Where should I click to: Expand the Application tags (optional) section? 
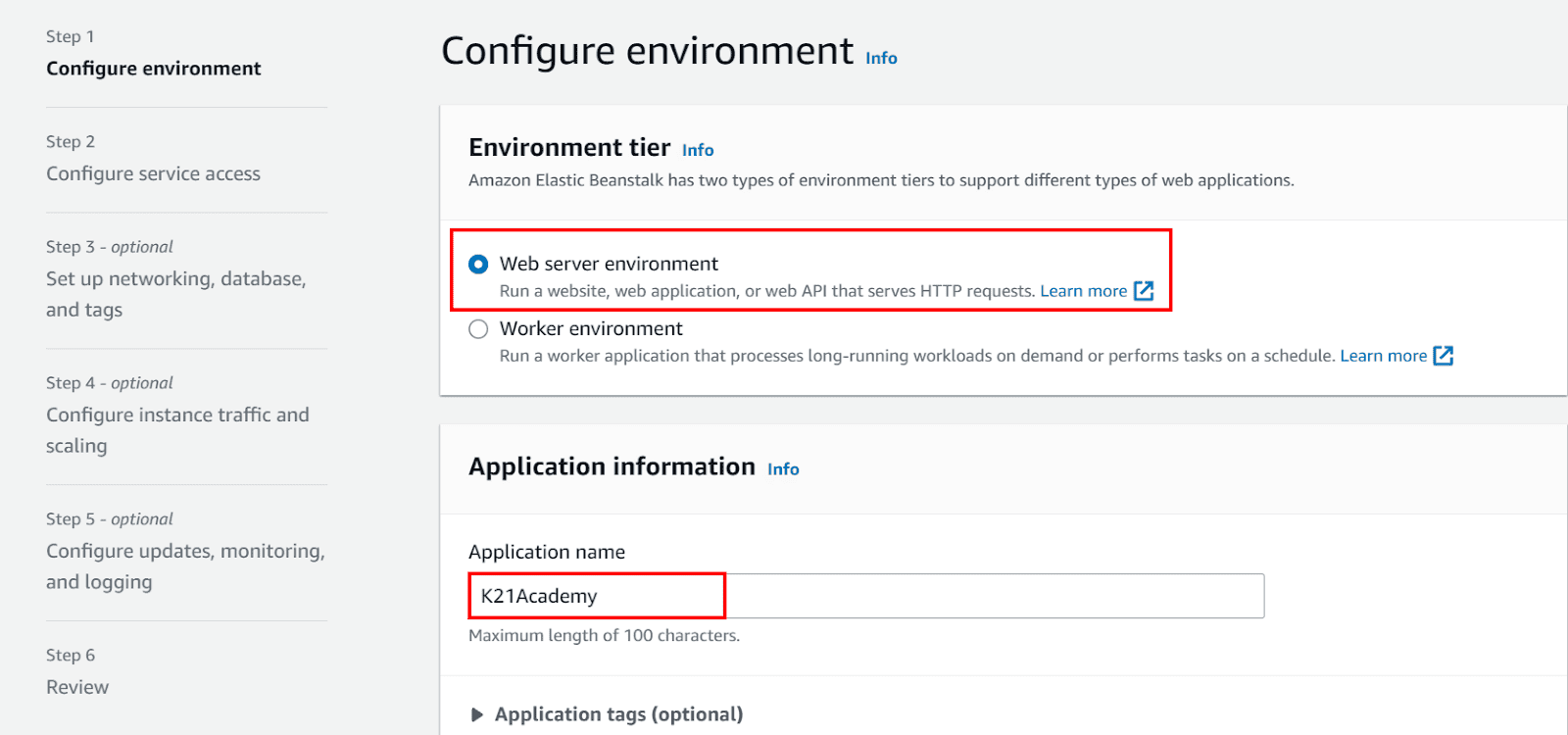477,714
